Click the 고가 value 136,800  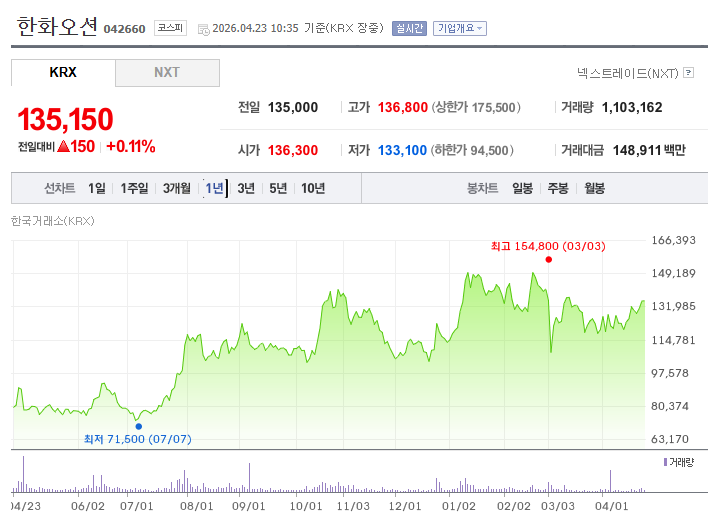click(x=403, y=107)
